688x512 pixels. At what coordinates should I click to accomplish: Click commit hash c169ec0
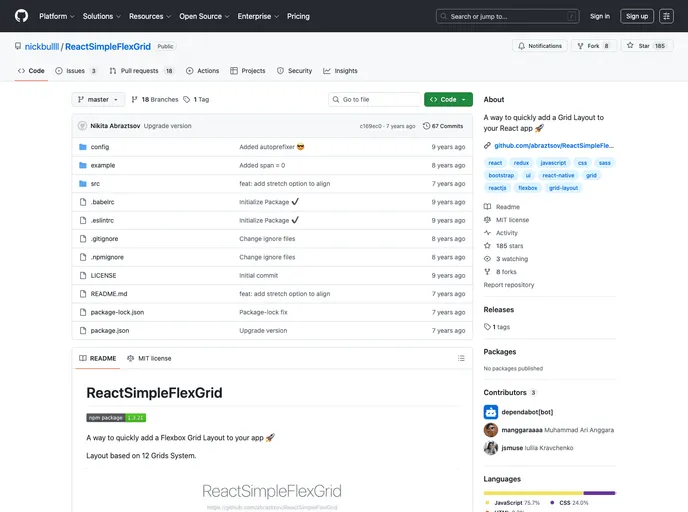pyautogui.click(x=370, y=126)
